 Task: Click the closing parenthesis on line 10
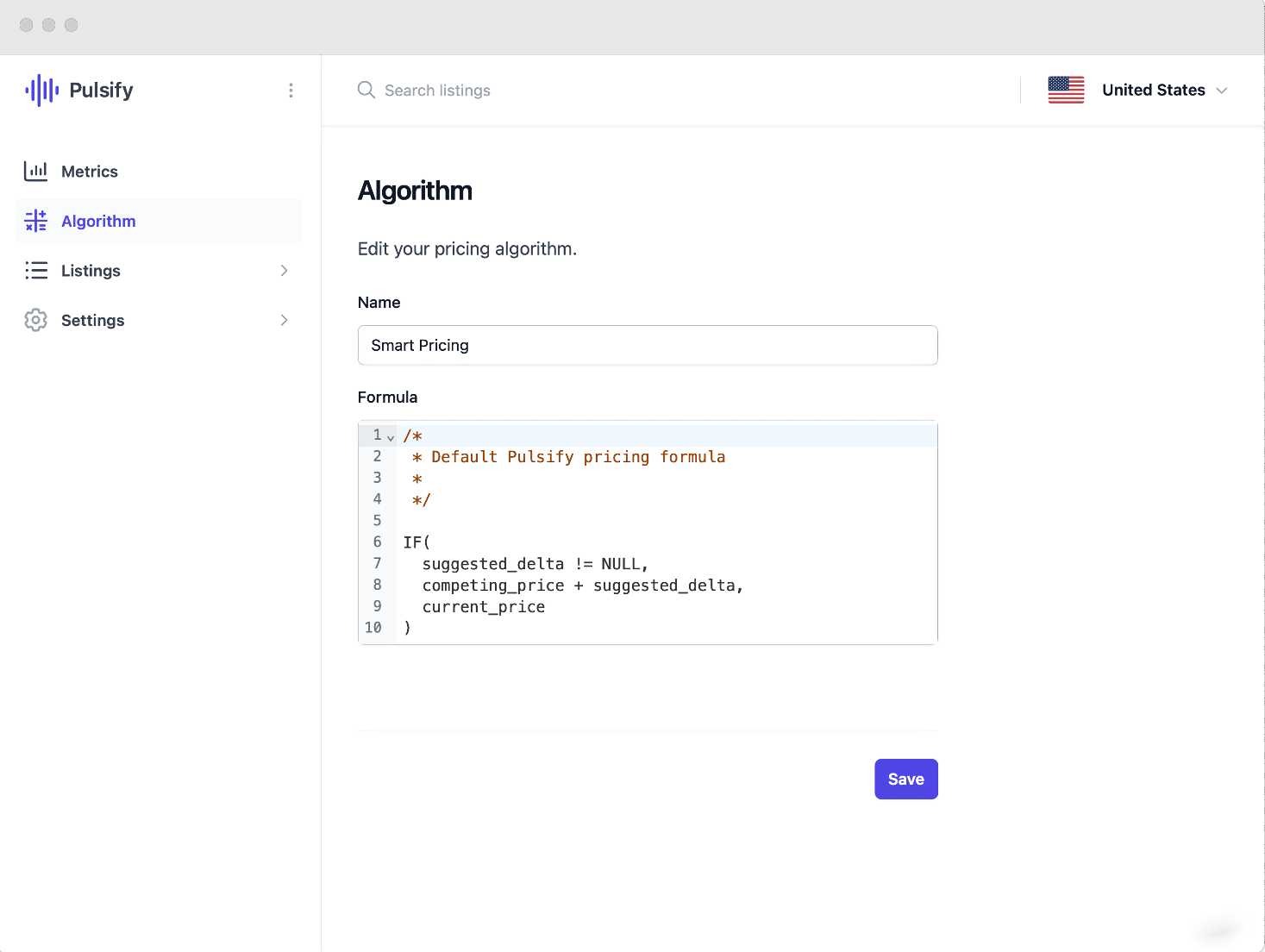tap(408, 628)
